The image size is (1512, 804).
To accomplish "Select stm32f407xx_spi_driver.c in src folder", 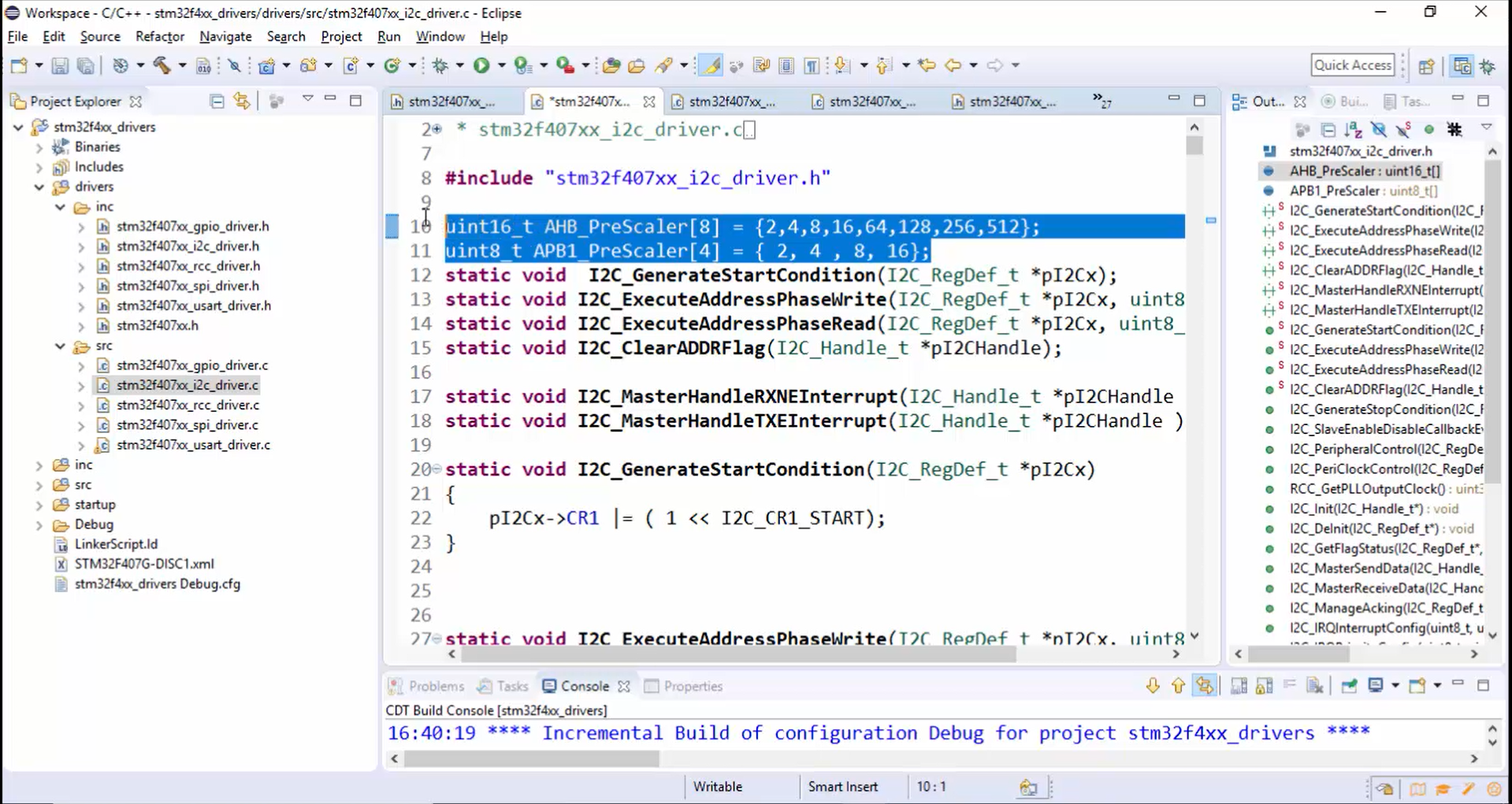I will coord(188,424).
